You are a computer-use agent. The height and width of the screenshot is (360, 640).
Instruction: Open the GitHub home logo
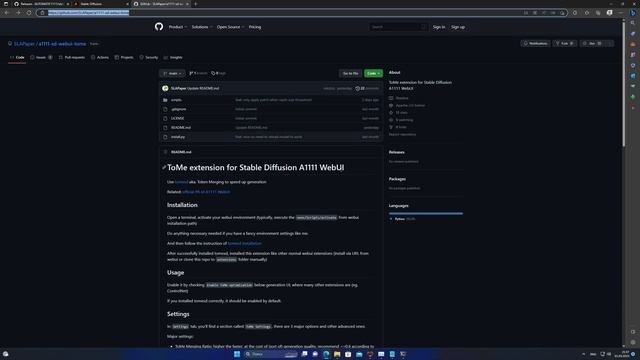point(159,27)
